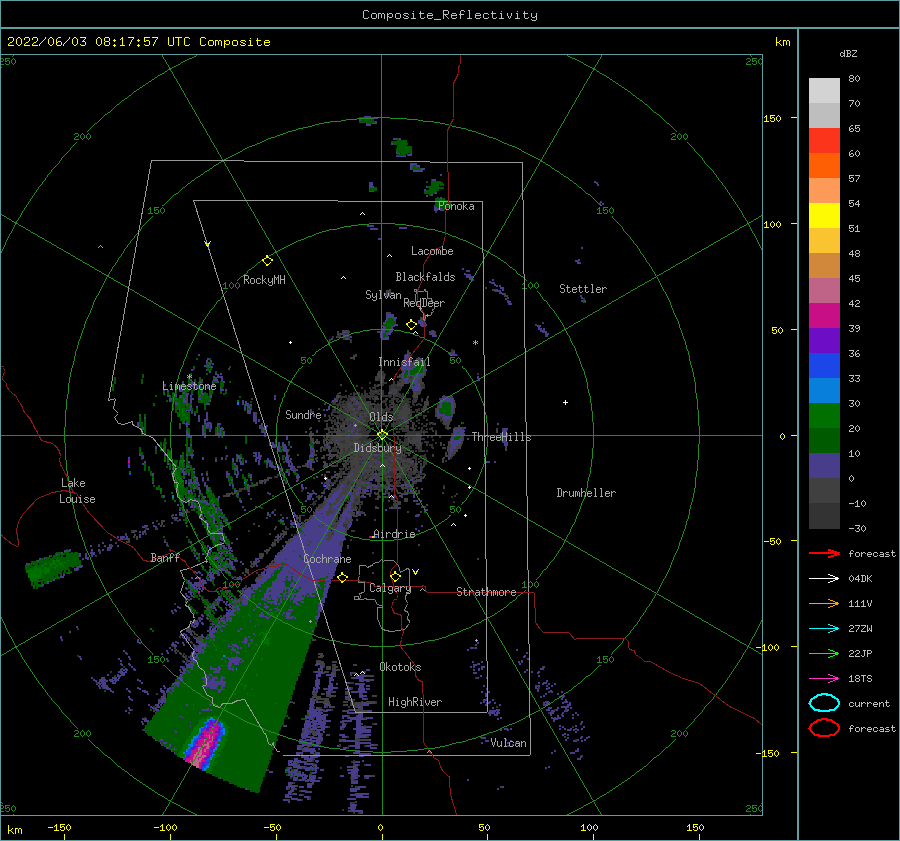Click the Stettler city label
Screen dimensions: 900x841
583,289
